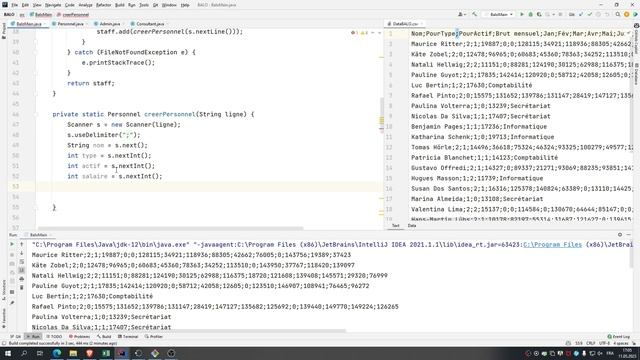Click the 'return staff;' statement
Screen dimensions: 640x360
click(91, 83)
